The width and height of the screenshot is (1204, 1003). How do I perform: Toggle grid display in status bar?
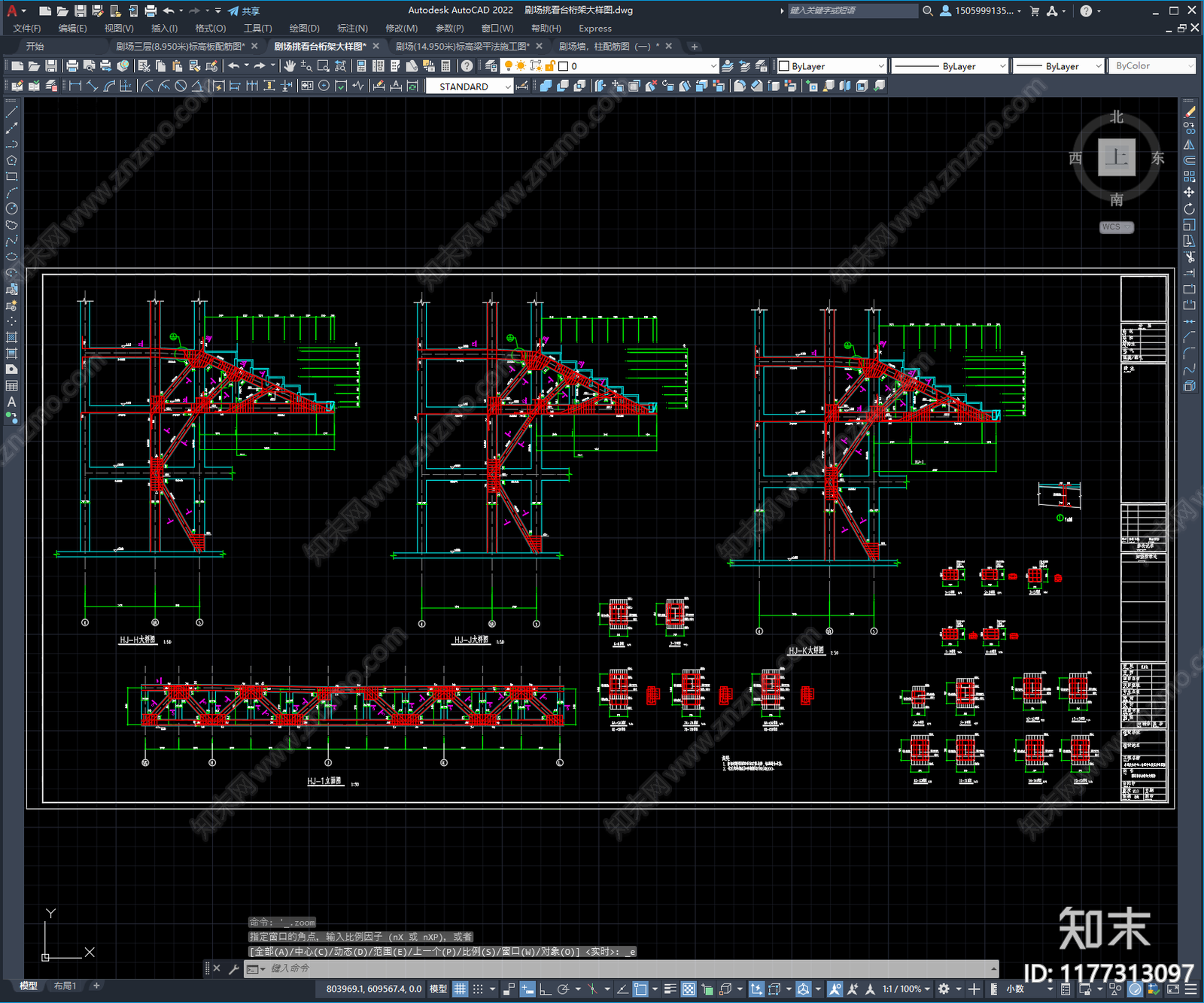tap(460, 989)
